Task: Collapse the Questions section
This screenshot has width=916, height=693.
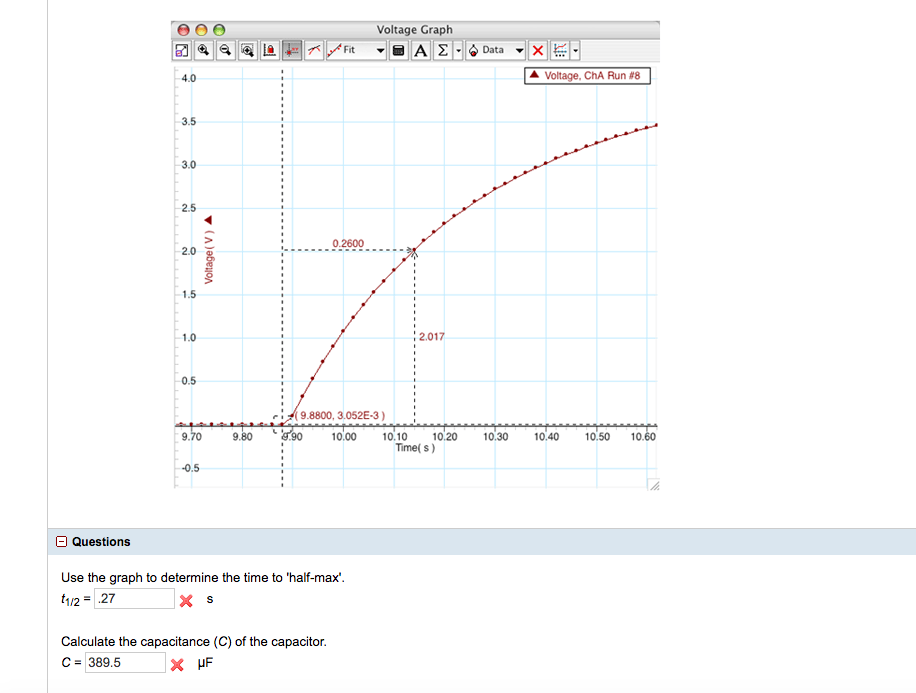Action: [x=60, y=541]
